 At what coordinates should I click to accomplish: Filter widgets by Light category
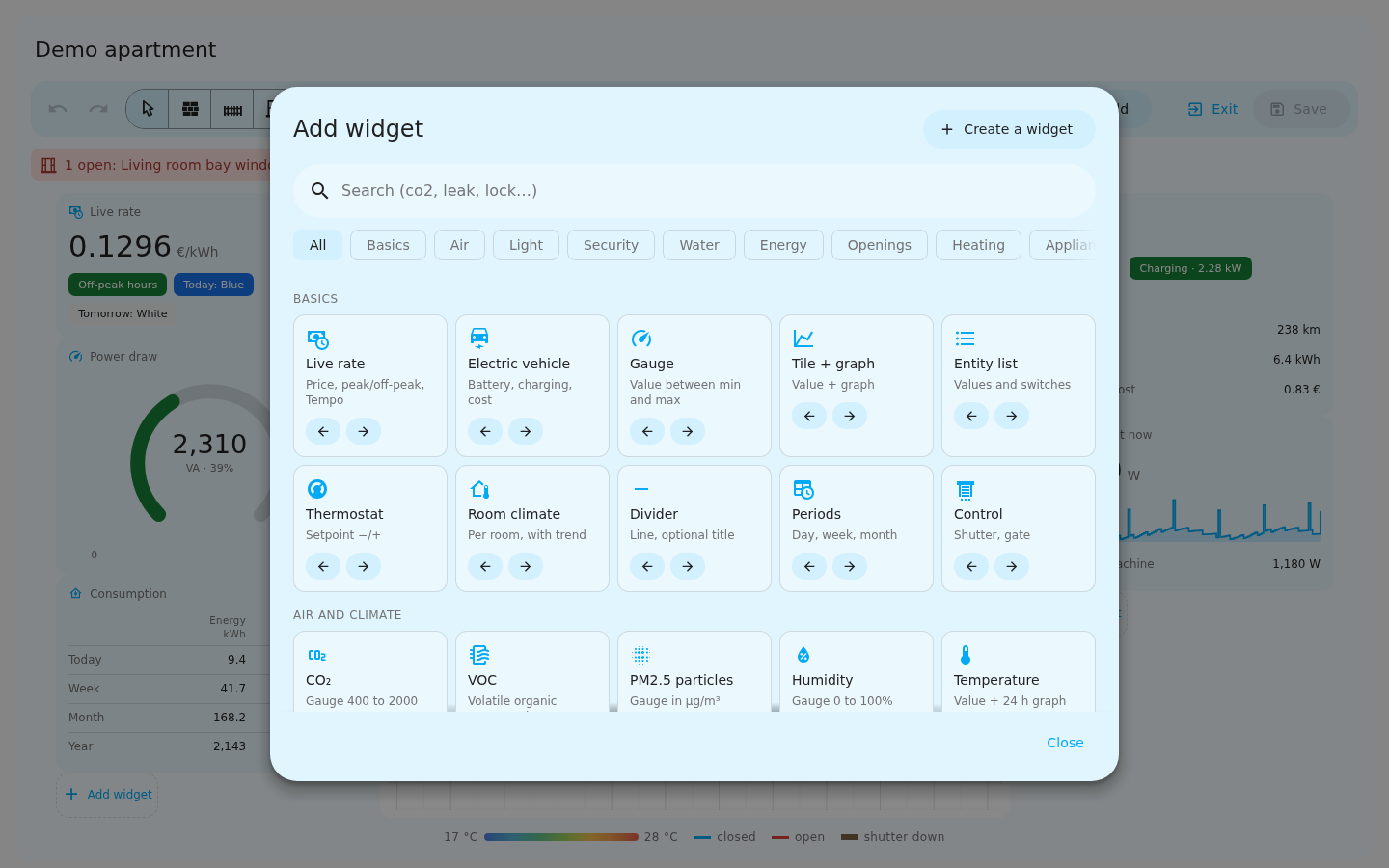[526, 245]
